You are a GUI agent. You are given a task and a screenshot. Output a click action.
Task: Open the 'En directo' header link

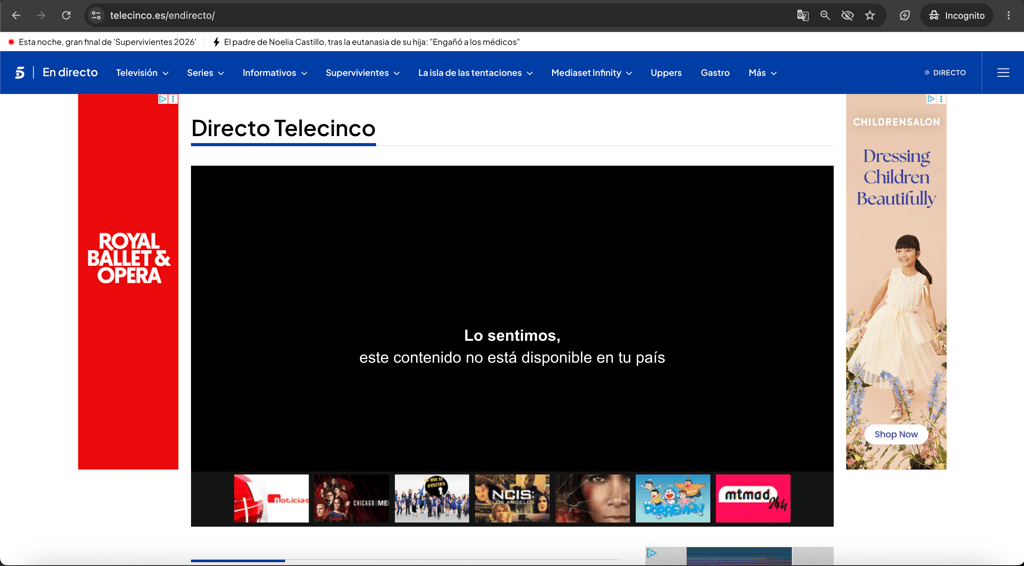[70, 72]
